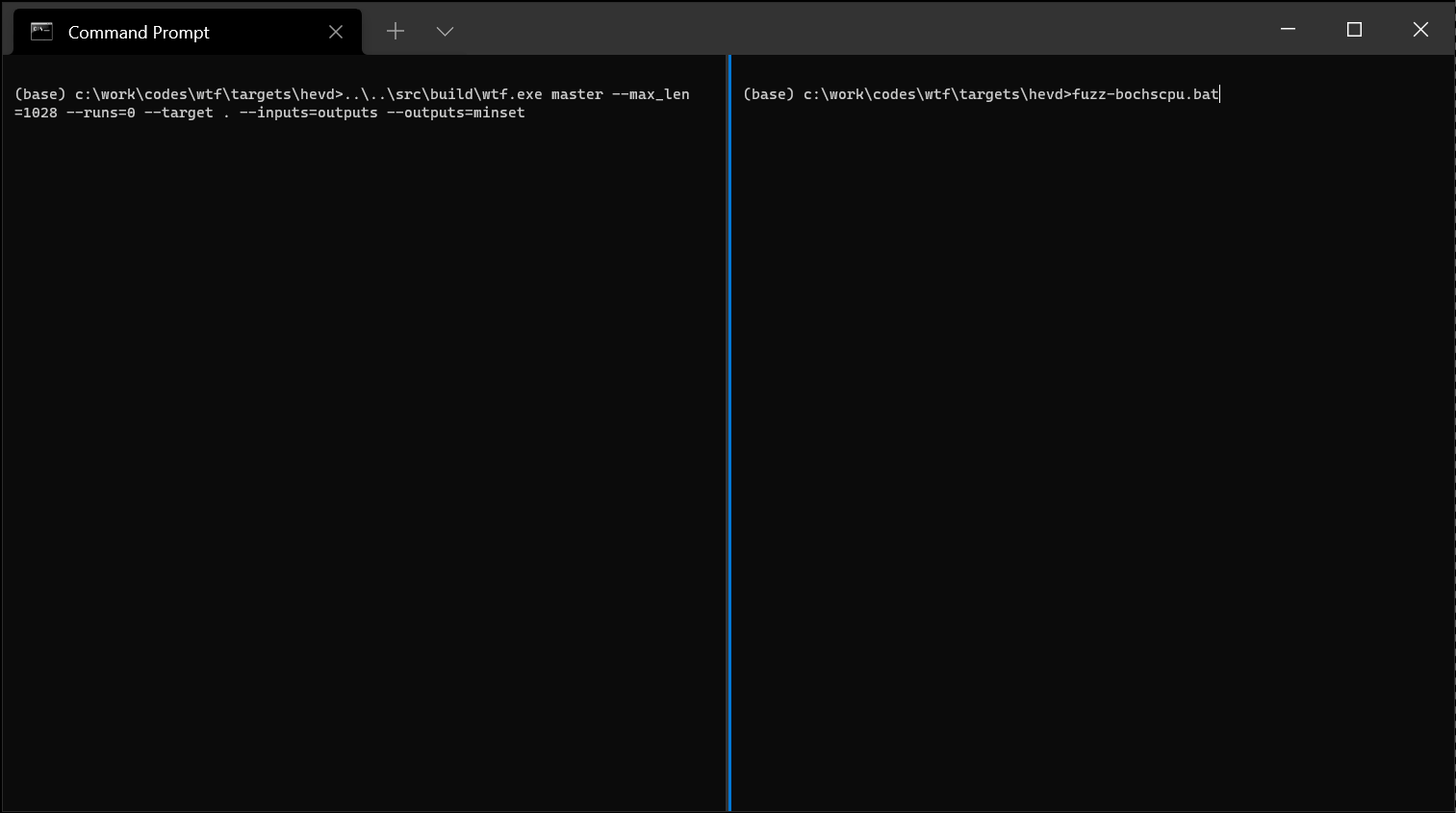This screenshot has width=1456, height=813.
Task: Close the Command Prompt tab
Action: (x=336, y=32)
